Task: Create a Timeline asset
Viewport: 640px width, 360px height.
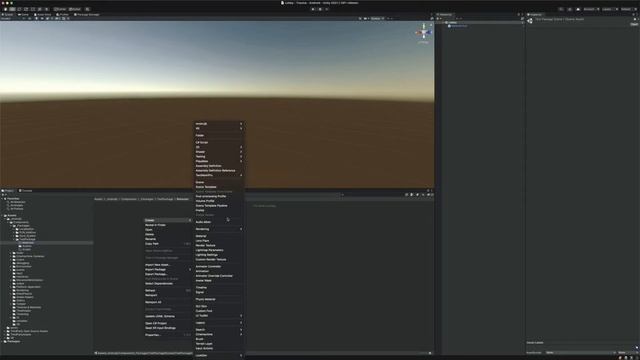Action: pos(219,287)
